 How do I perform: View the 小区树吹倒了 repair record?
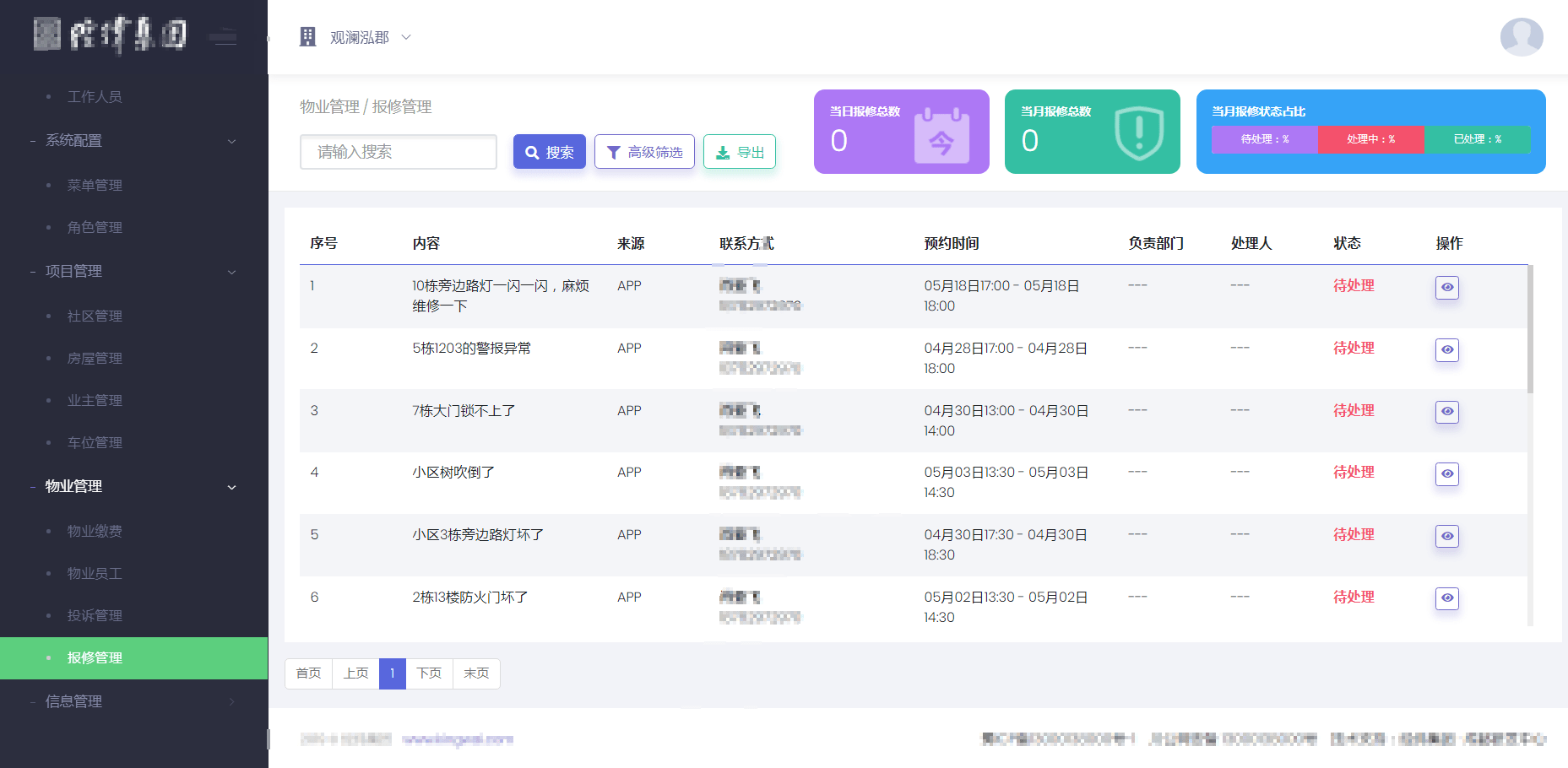pos(1446,474)
